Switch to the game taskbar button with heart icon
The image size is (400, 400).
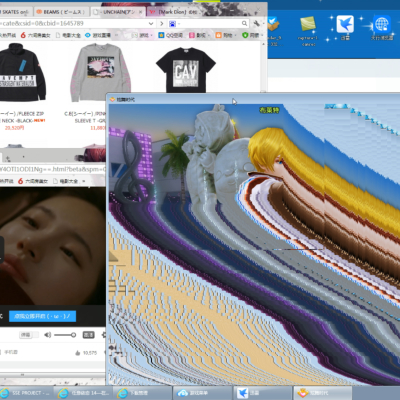click(x=323, y=393)
